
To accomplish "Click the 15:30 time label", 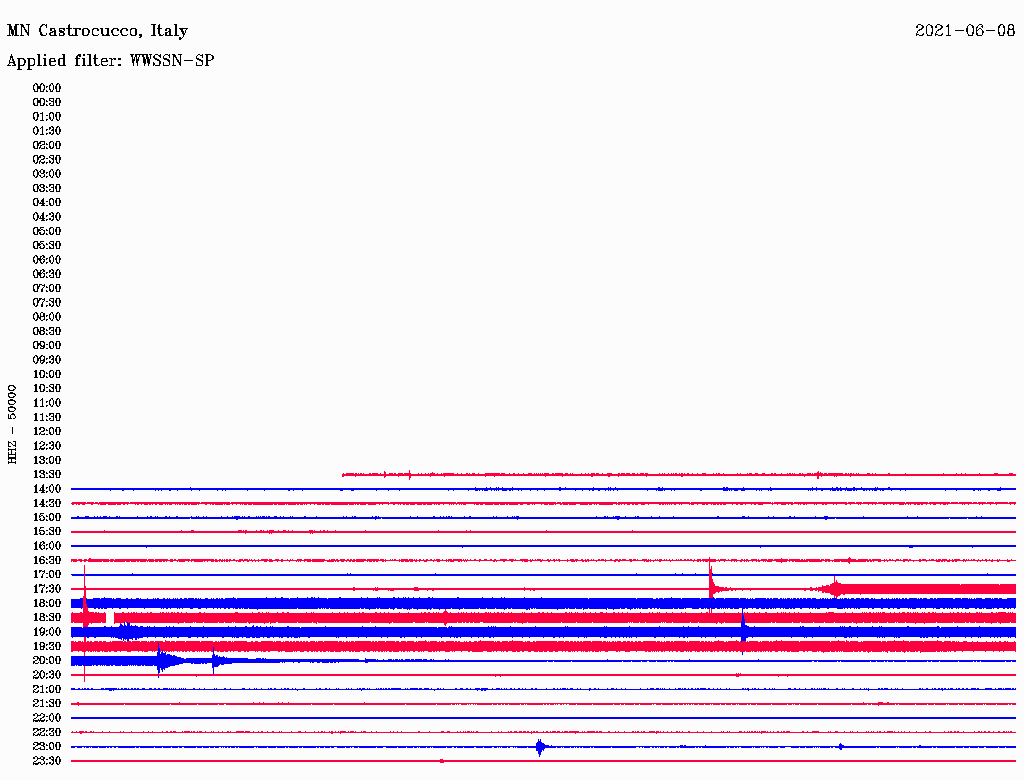I will pyautogui.click(x=47, y=532).
